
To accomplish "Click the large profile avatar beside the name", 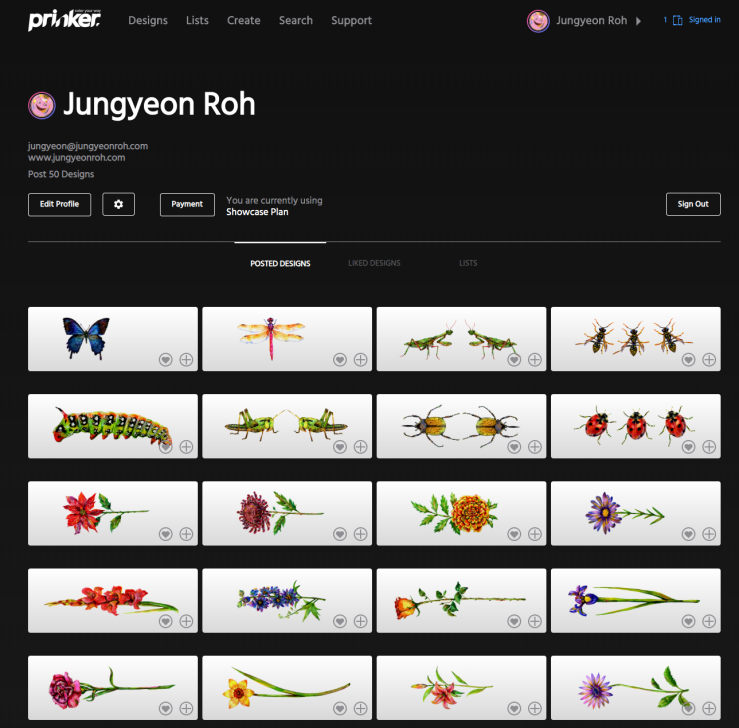I will [x=41, y=105].
